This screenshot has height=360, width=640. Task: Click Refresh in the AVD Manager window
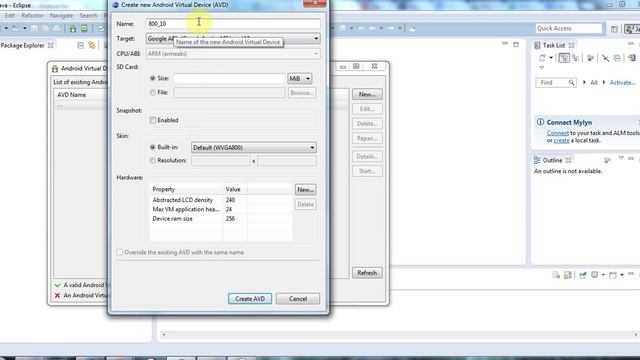[x=367, y=273]
